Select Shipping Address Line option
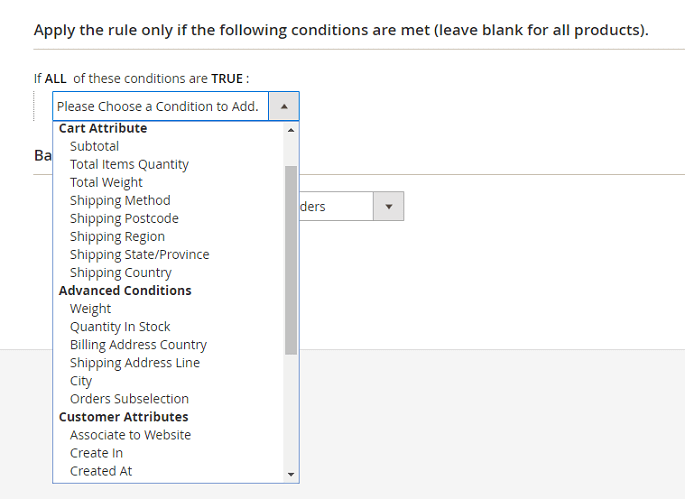This screenshot has width=685, height=499. 134,362
